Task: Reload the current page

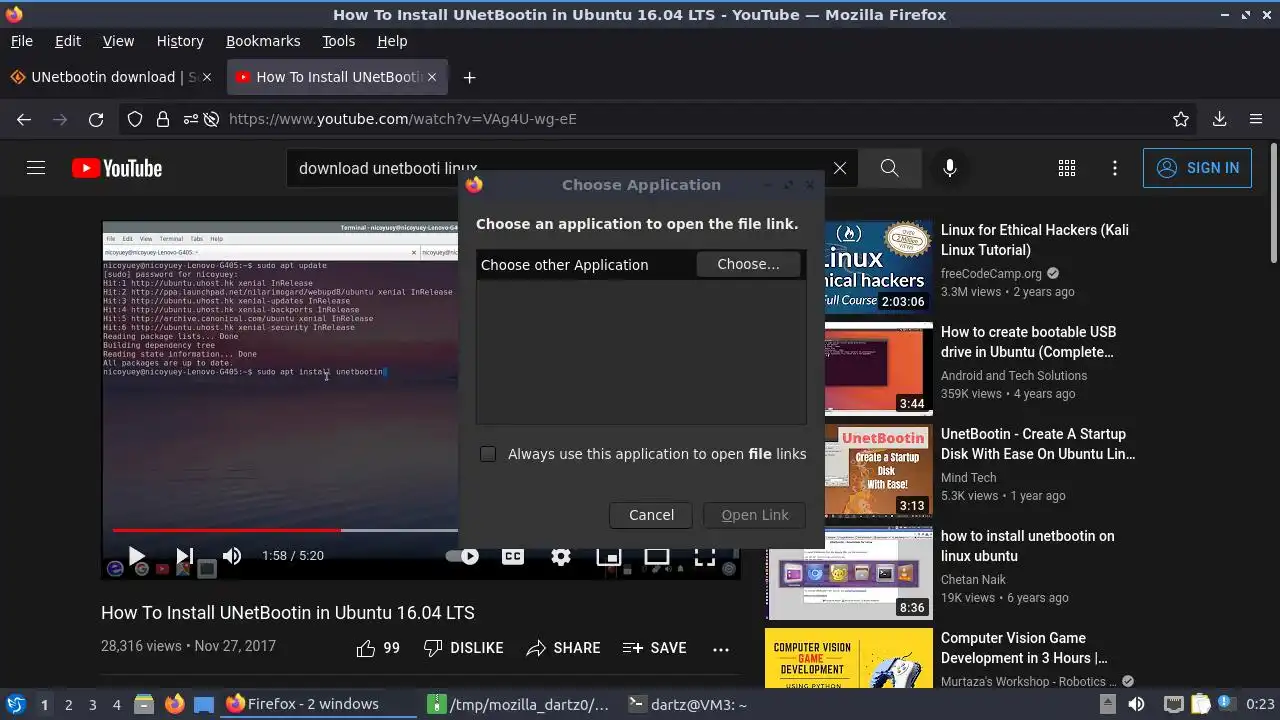Action: 96,119
